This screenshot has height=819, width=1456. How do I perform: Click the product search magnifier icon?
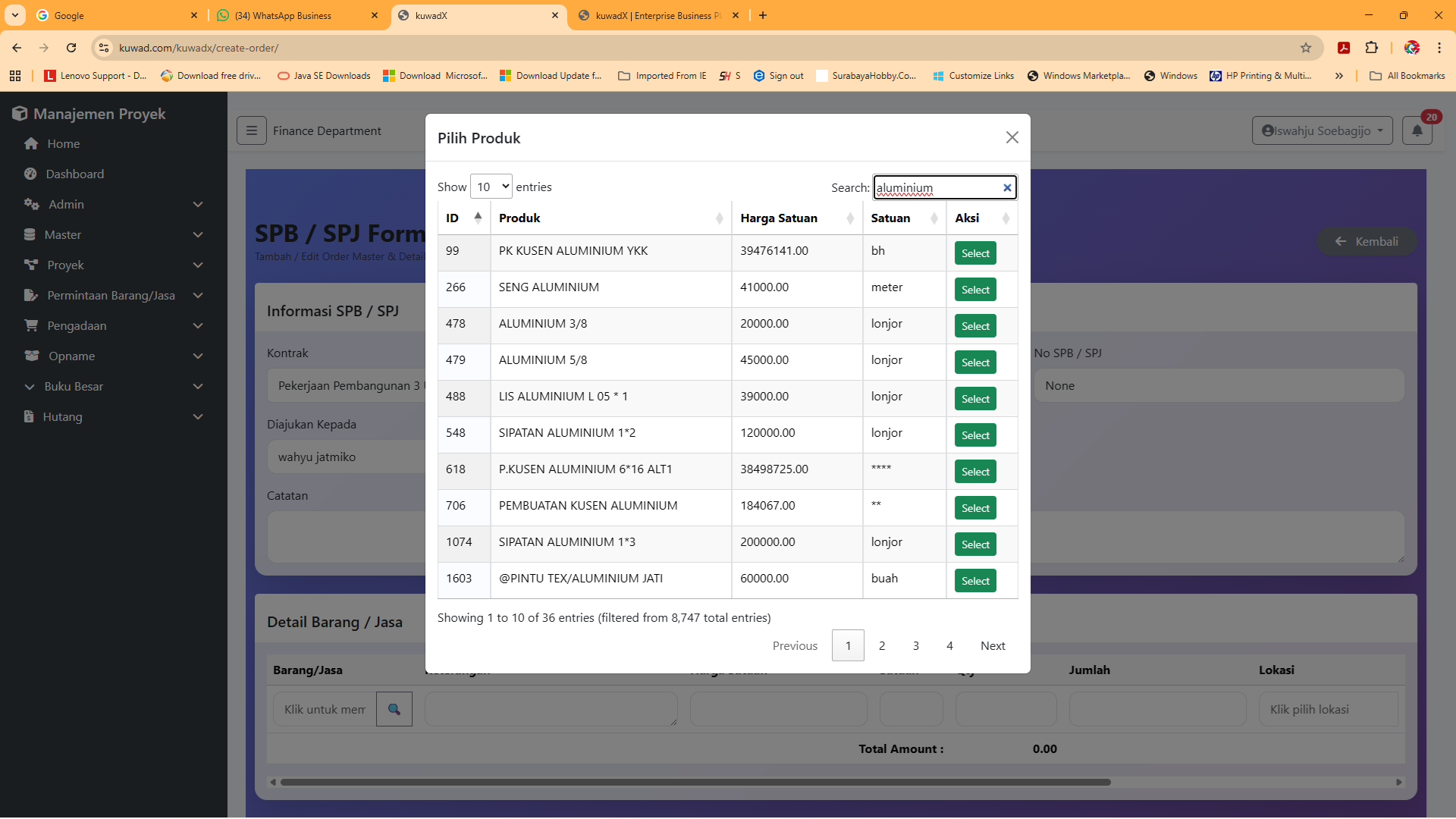click(394, 709)
